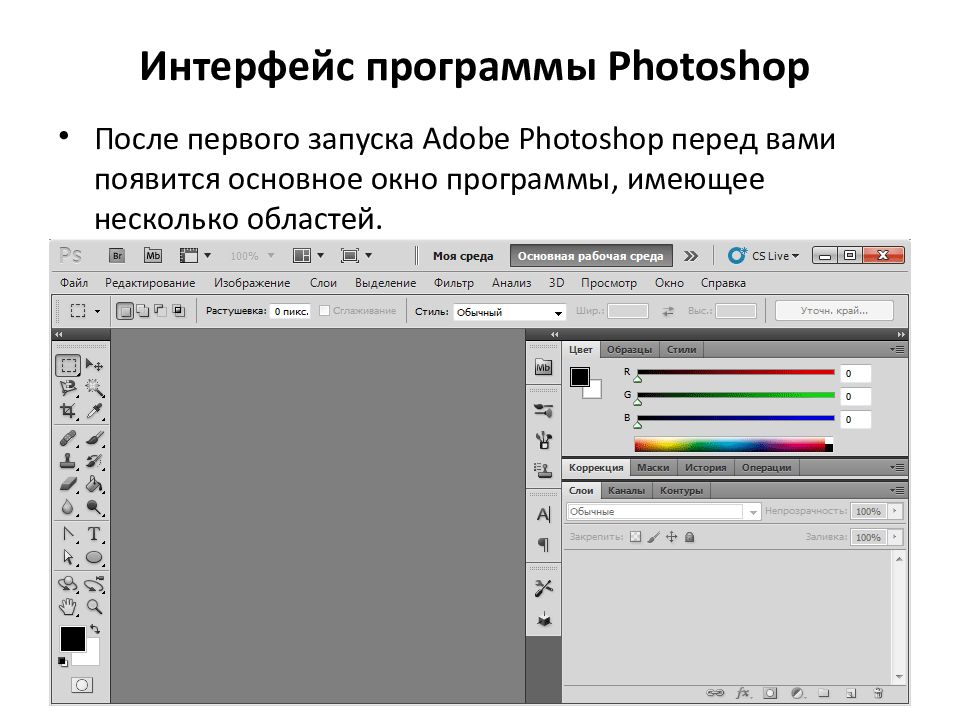Open the Файл menu

(74, 283)
